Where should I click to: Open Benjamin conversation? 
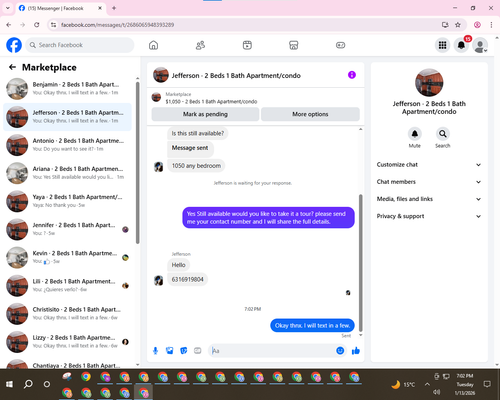click(x=67, y=89)
